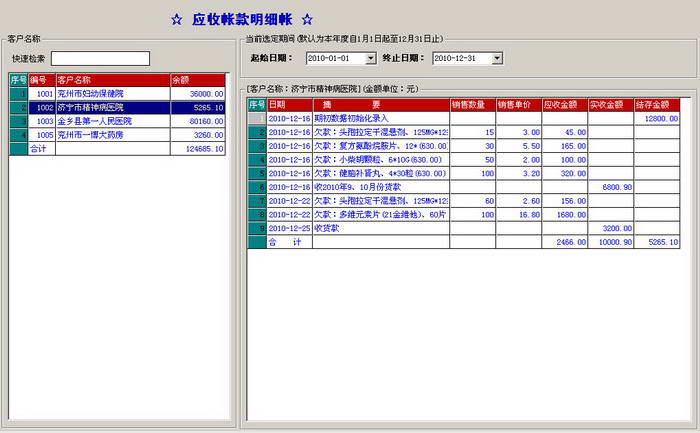Click the 实收金额 column header
The image size is (700, 433).
(x=611, y=105)
